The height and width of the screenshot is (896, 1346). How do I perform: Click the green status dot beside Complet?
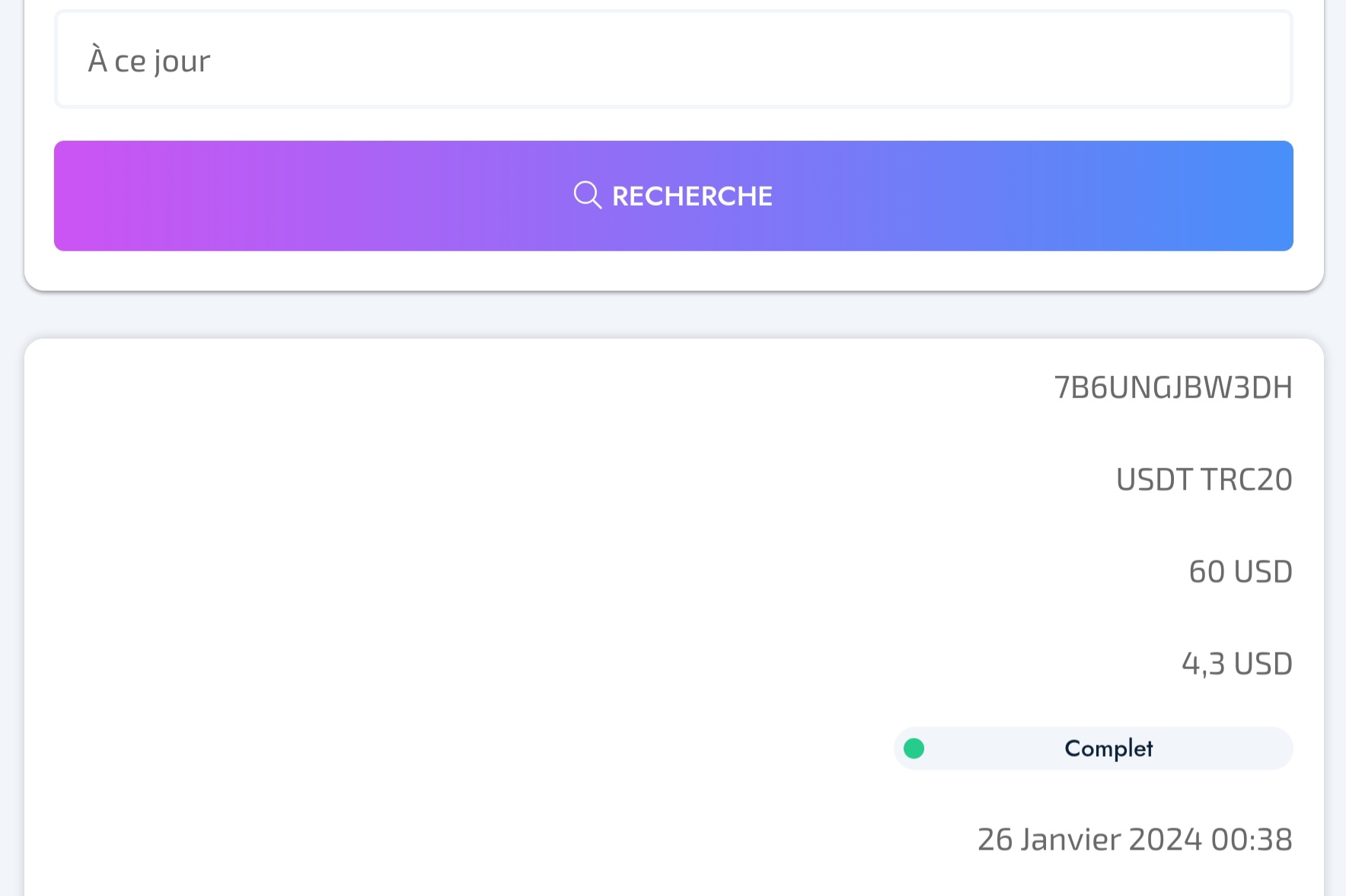pos(914,749)
